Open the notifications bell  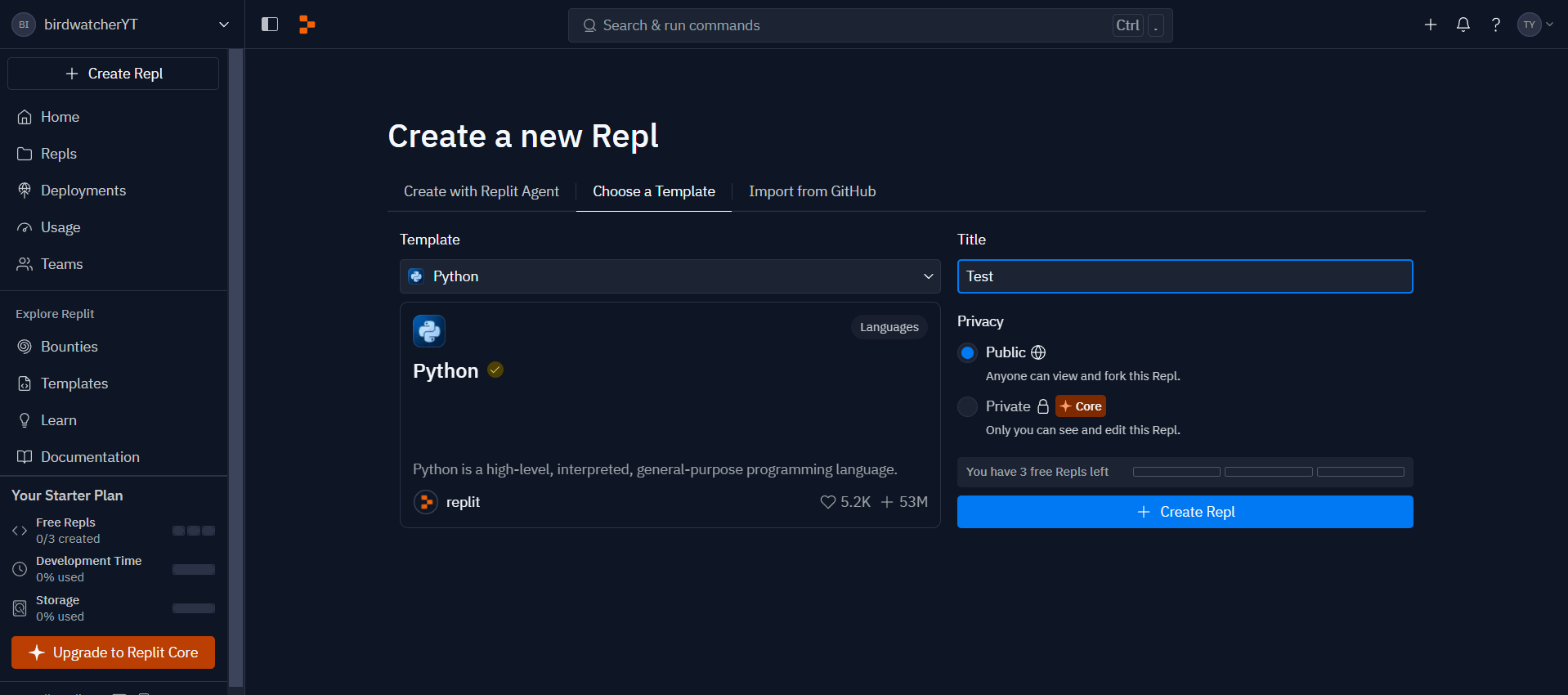[1463, 25]
